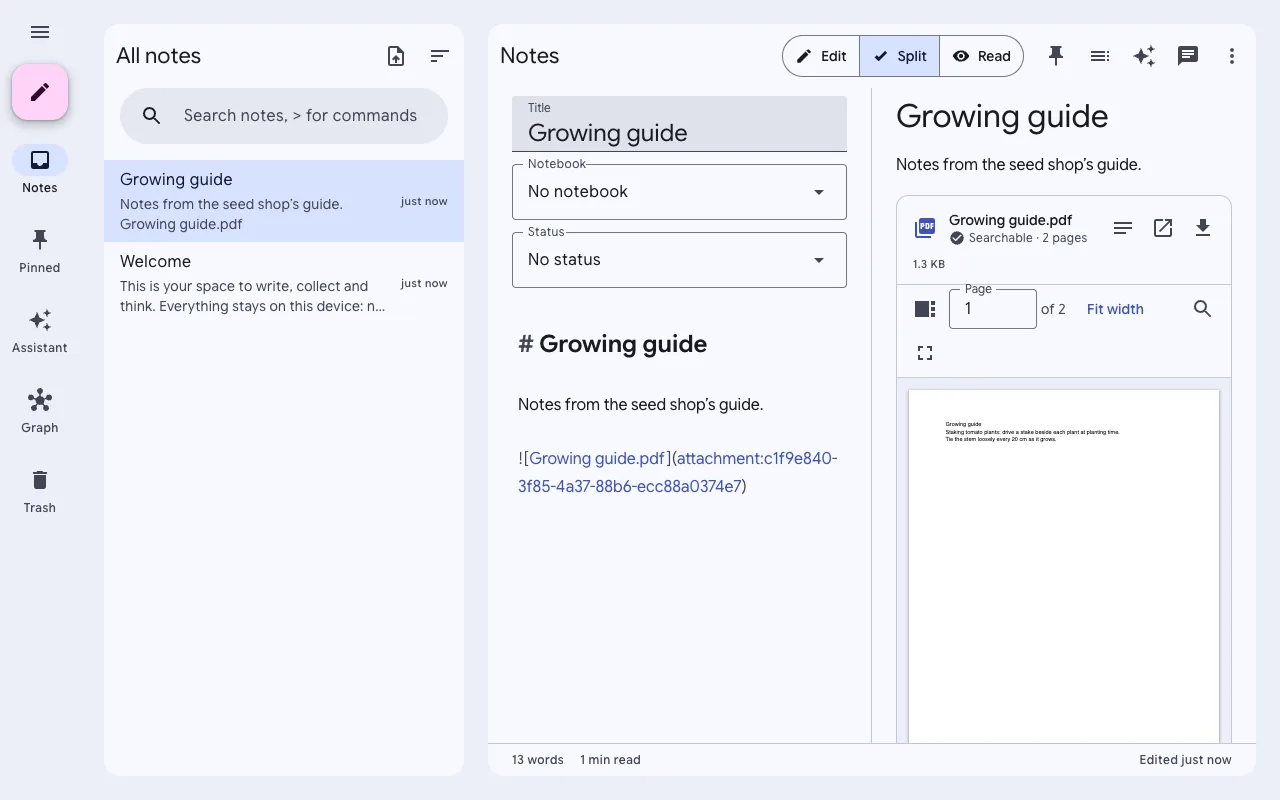
Task: Open the comments chat icon
Action: [1188, 56]
